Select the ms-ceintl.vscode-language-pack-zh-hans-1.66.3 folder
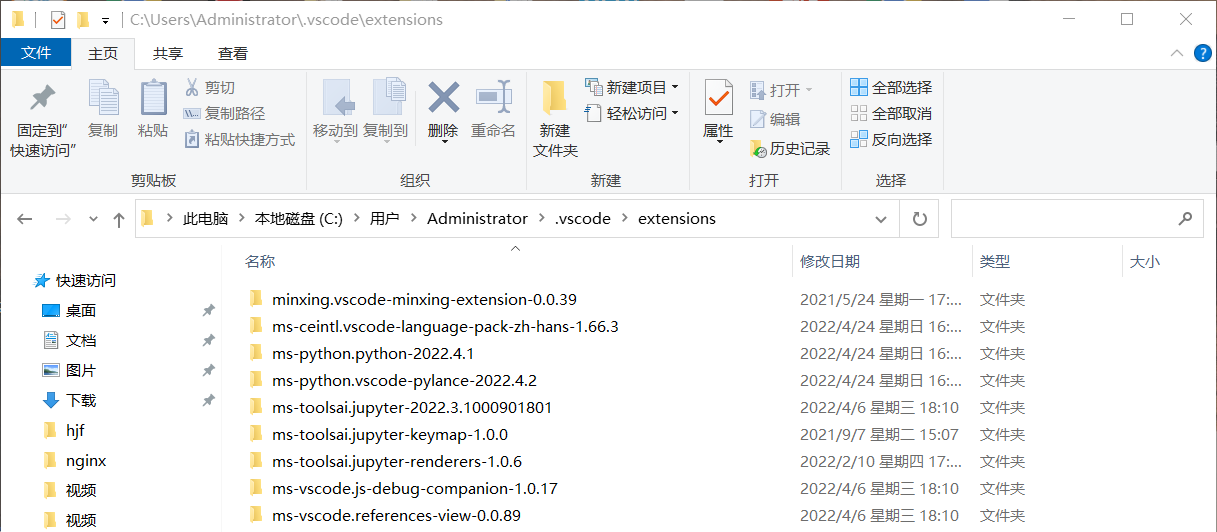The height and width of the screenshot is (532, 1217). (x=445, y=326)
